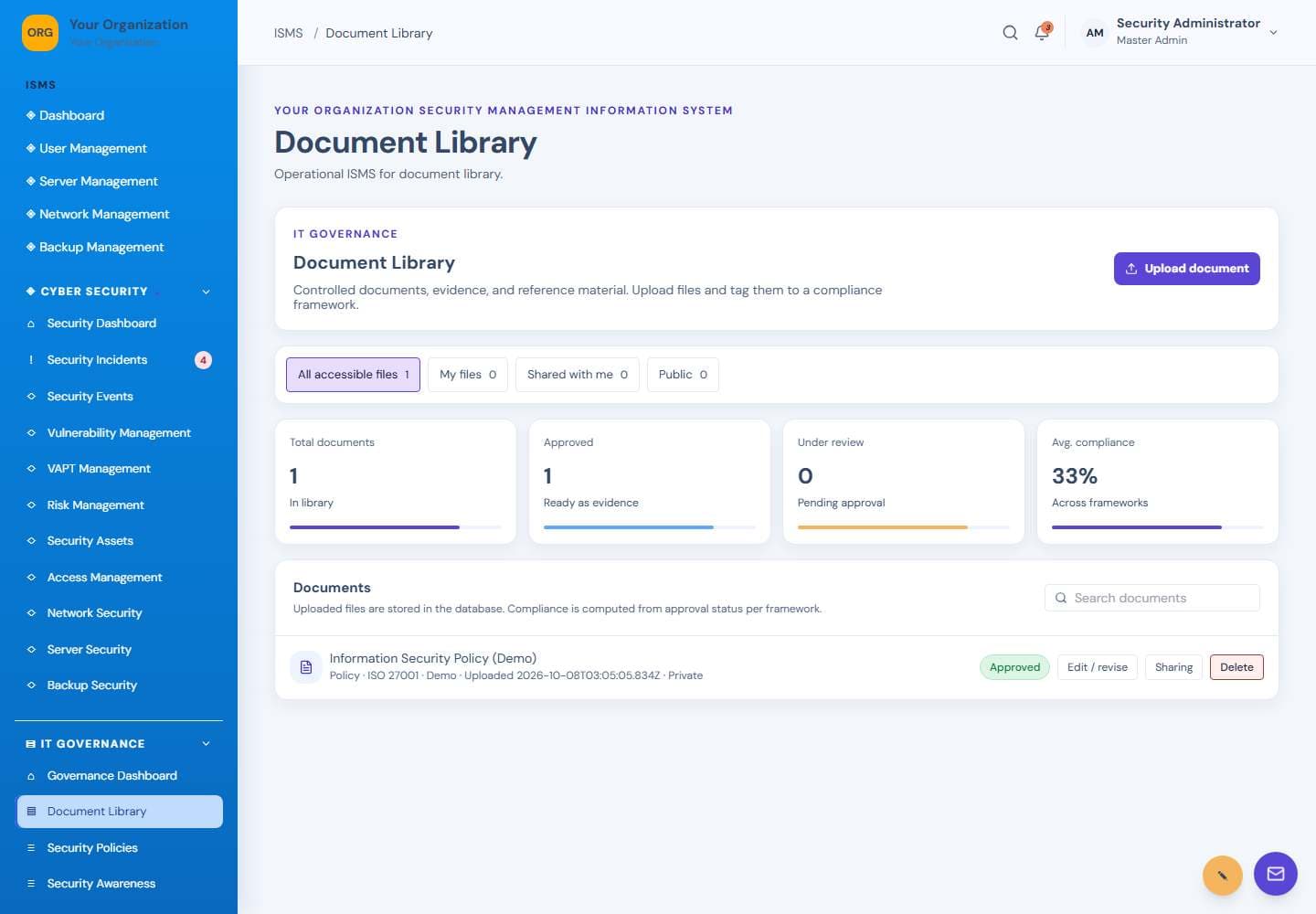
Task: Click the Backup Security diamond icon
Action: [x=31, y=685]
